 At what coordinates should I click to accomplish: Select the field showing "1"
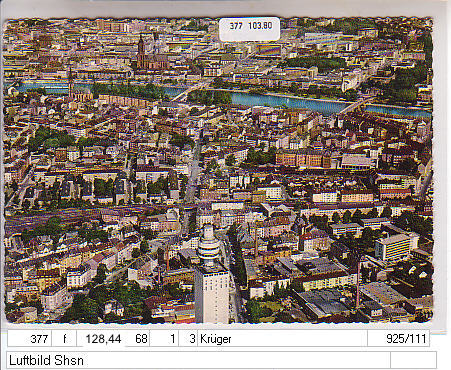tap(164, 339)
